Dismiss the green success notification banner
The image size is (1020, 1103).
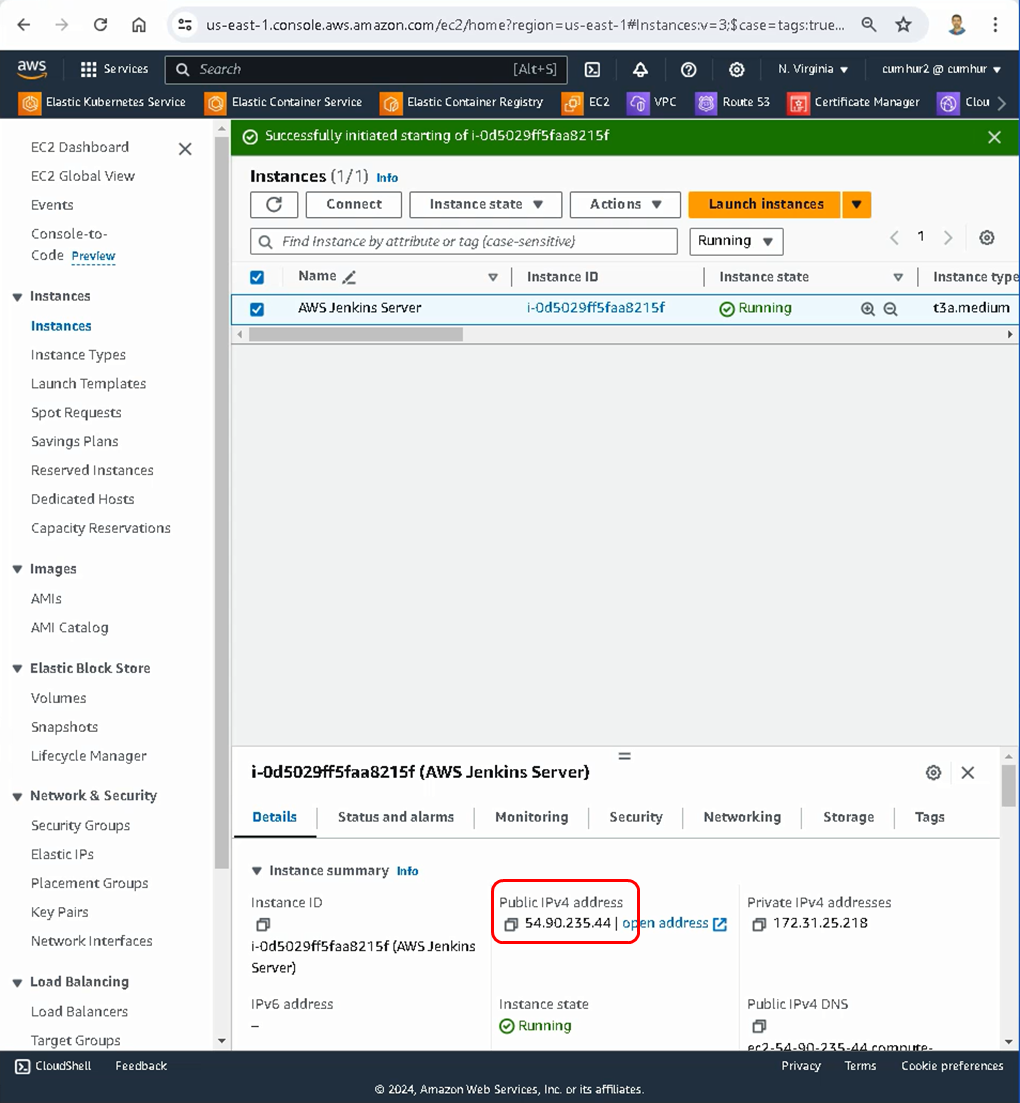click(994, 137)
